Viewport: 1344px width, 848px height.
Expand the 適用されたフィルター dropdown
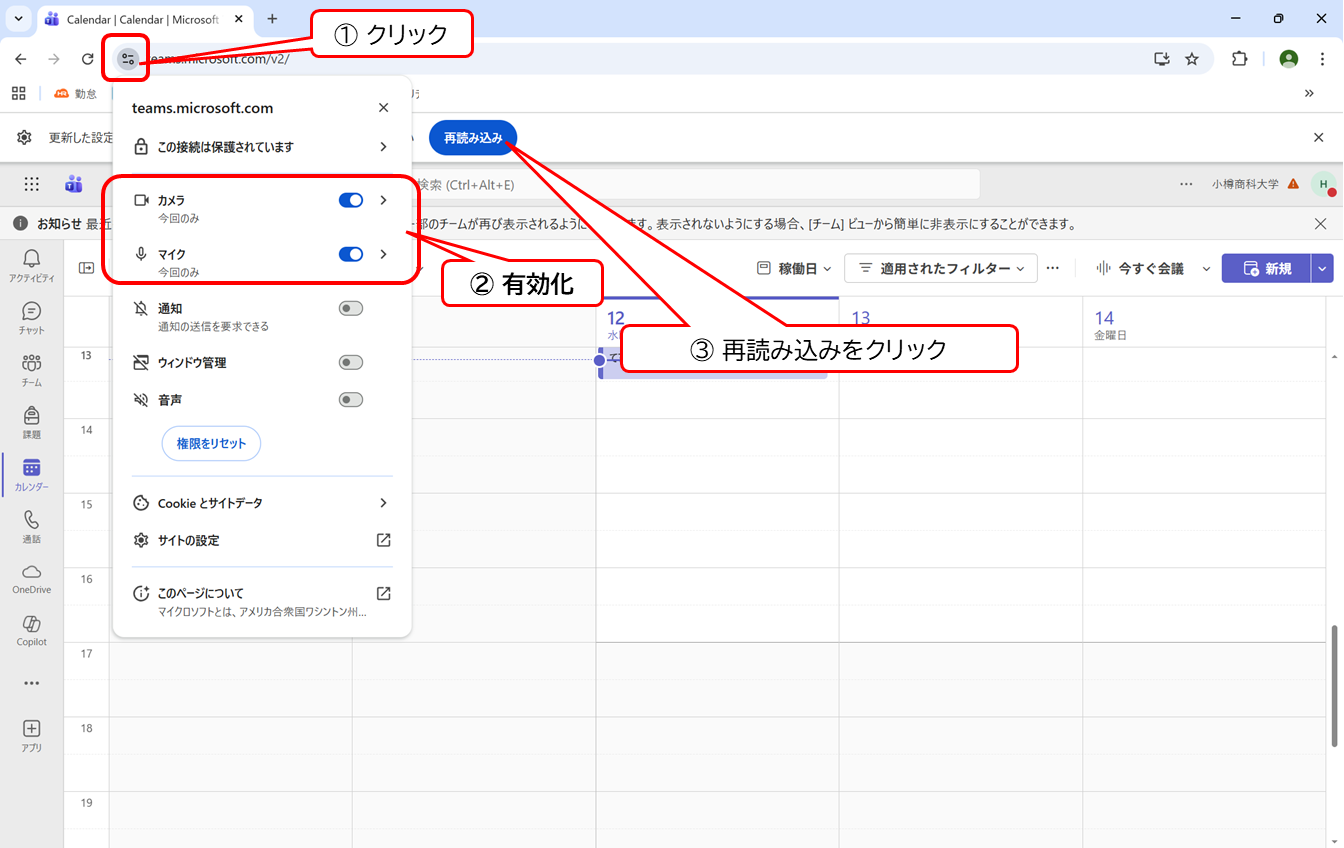click(x=941, y=268)
